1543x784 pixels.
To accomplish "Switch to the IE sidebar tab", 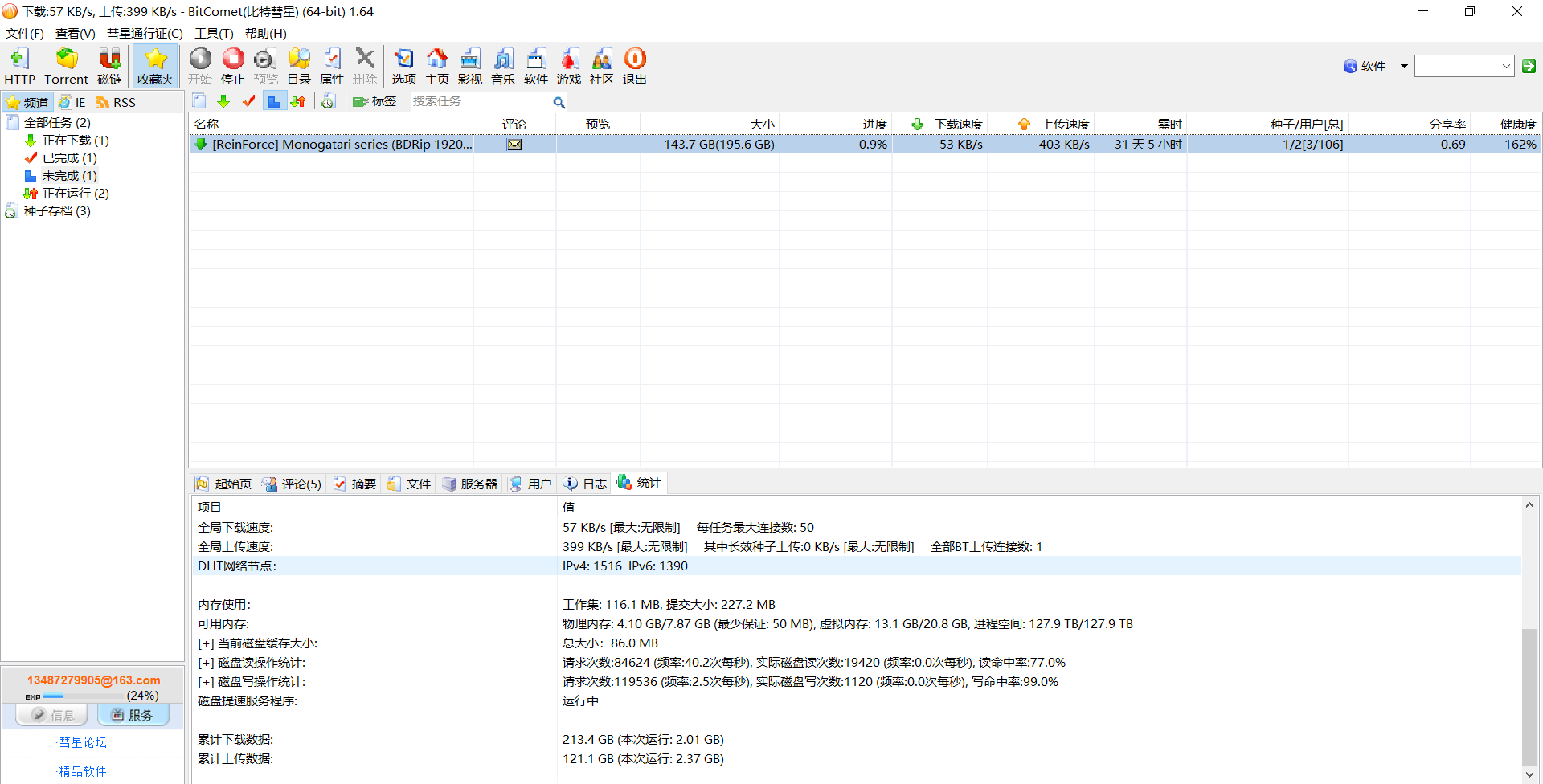I will coord(72,102).
